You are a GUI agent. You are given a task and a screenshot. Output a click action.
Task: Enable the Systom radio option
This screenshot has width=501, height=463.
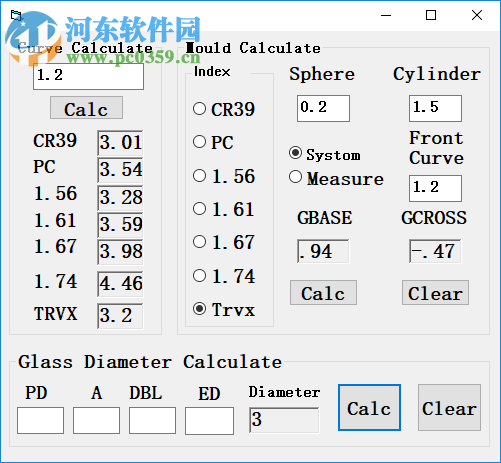[x=295, y=153]
